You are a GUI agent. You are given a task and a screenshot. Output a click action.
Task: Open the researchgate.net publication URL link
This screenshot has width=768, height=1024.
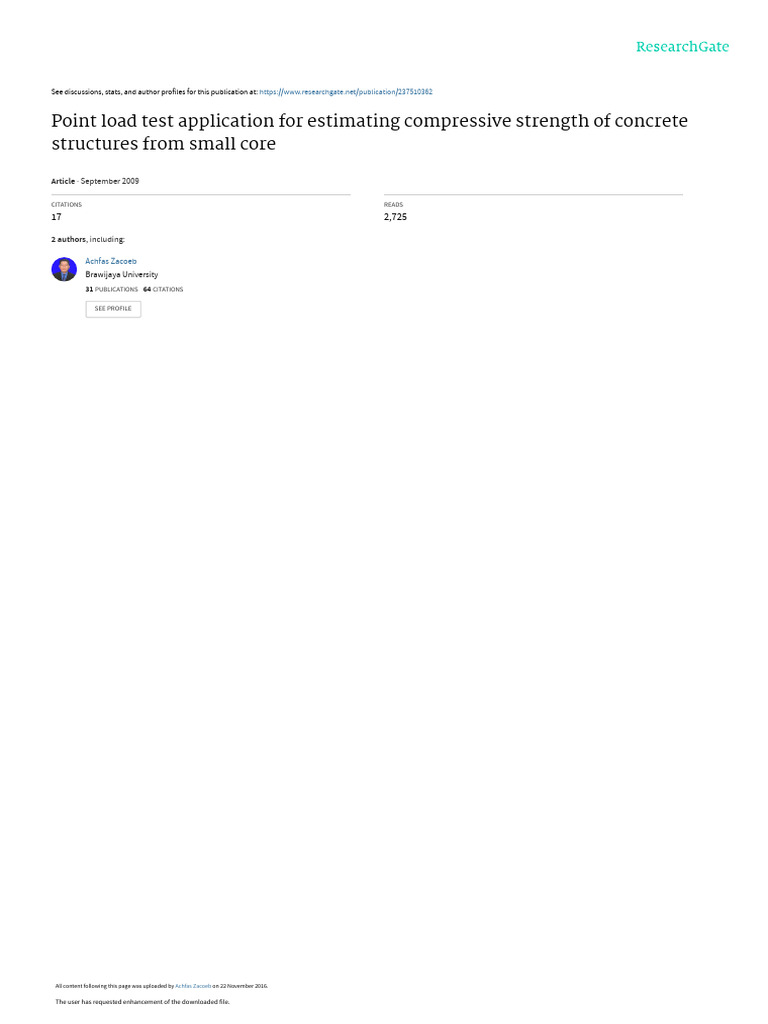tap(345, 92)
